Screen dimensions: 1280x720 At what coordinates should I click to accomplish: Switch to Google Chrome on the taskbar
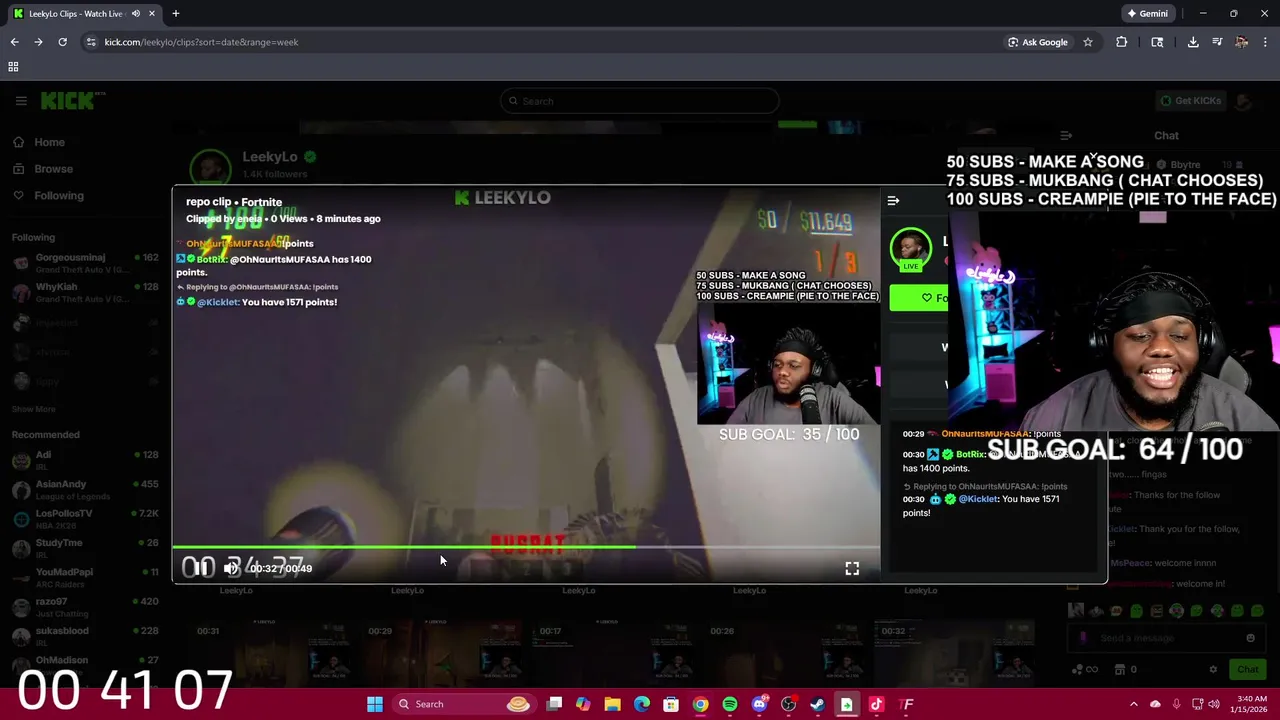(700, 704)
